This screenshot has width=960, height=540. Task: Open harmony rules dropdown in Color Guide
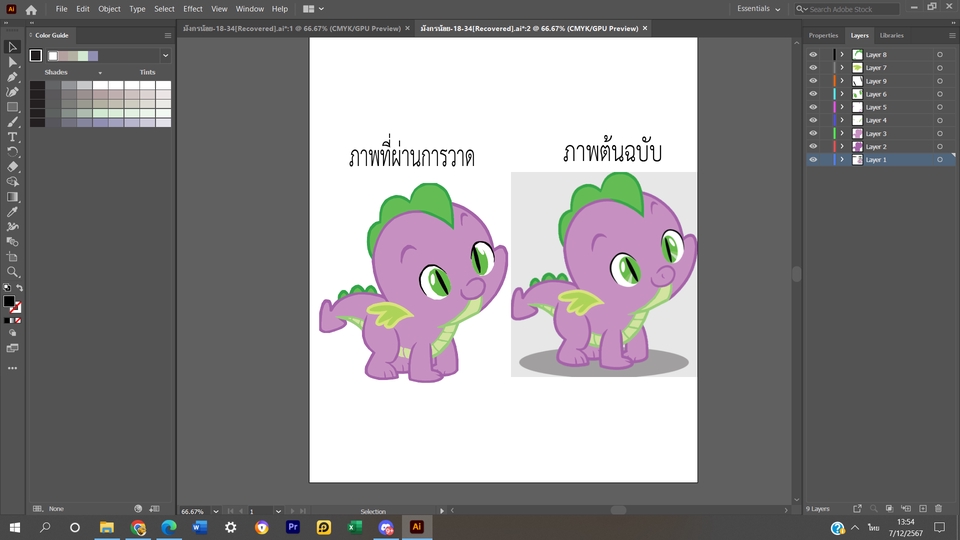[x=165, y=56]
